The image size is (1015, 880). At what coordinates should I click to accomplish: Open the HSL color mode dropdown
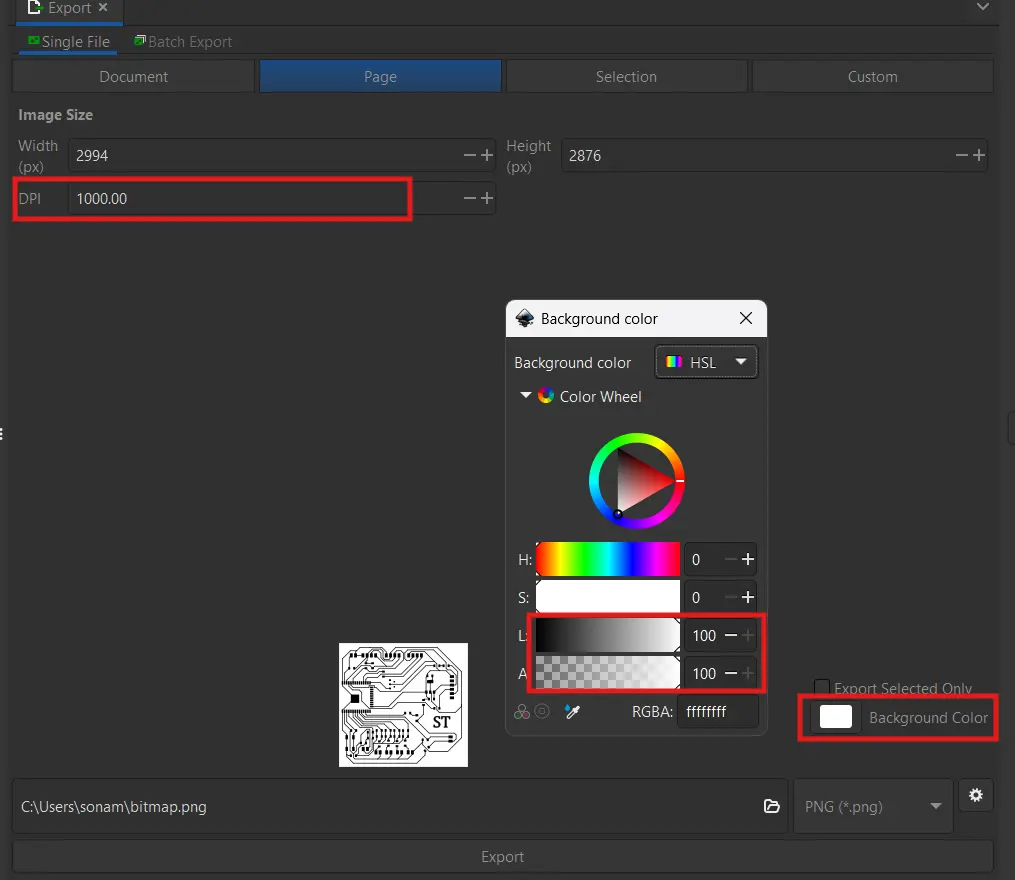click(x=706, y=362)
